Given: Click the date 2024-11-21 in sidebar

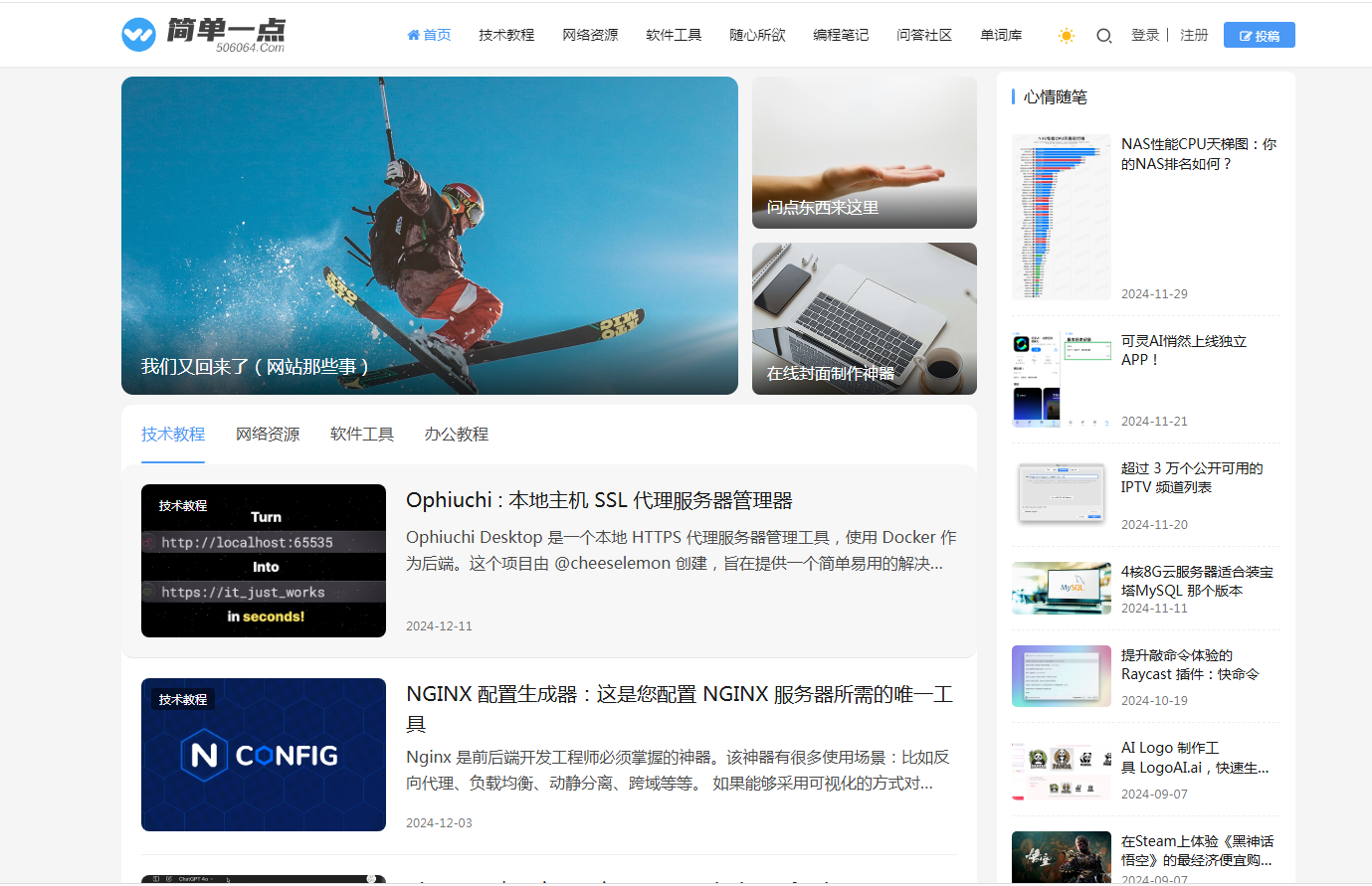Looking at the screenshot, I should point(1154,421).
